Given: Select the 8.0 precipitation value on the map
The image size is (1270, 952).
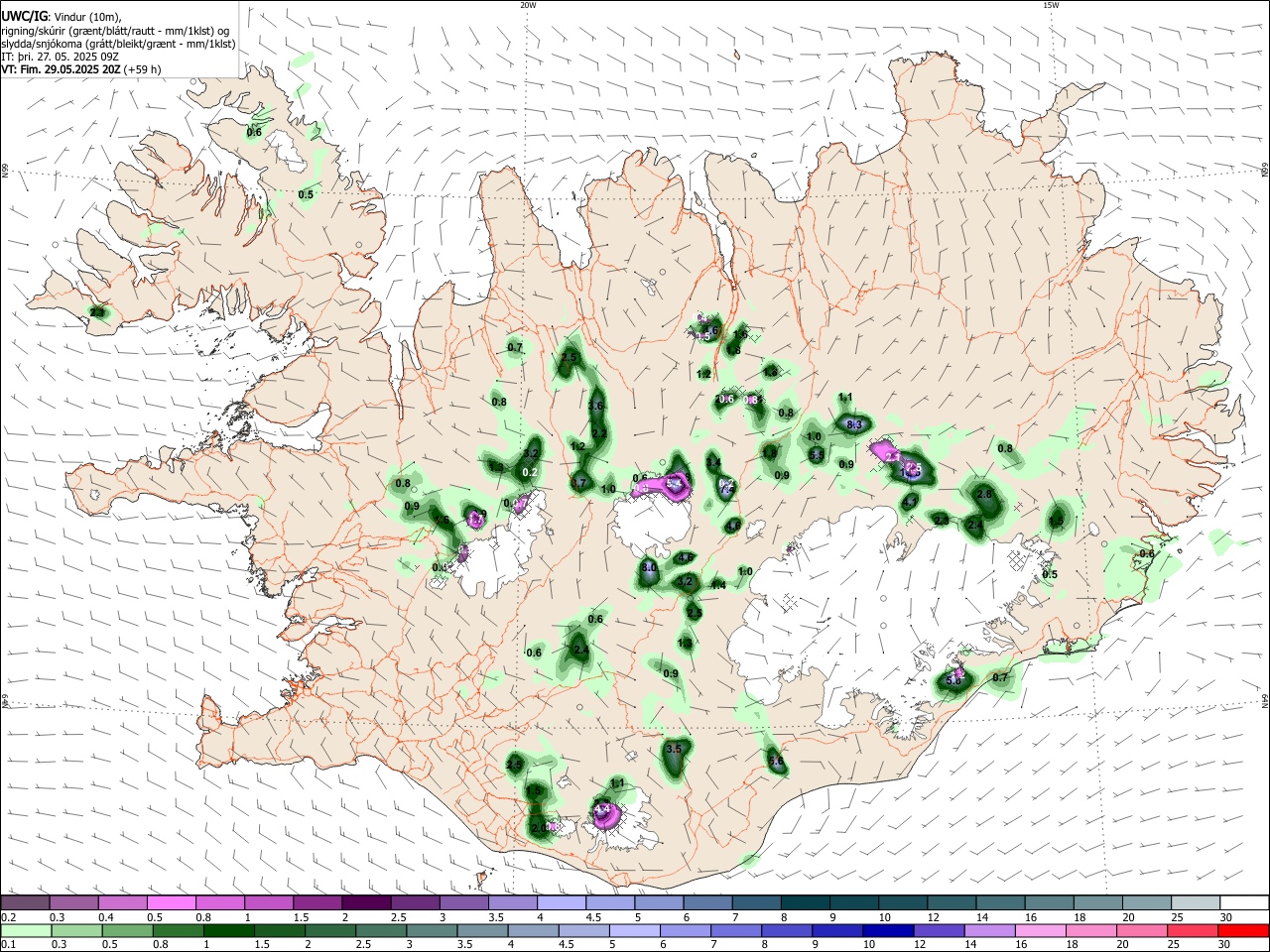Looking at the screenshot, I should 649,567.
